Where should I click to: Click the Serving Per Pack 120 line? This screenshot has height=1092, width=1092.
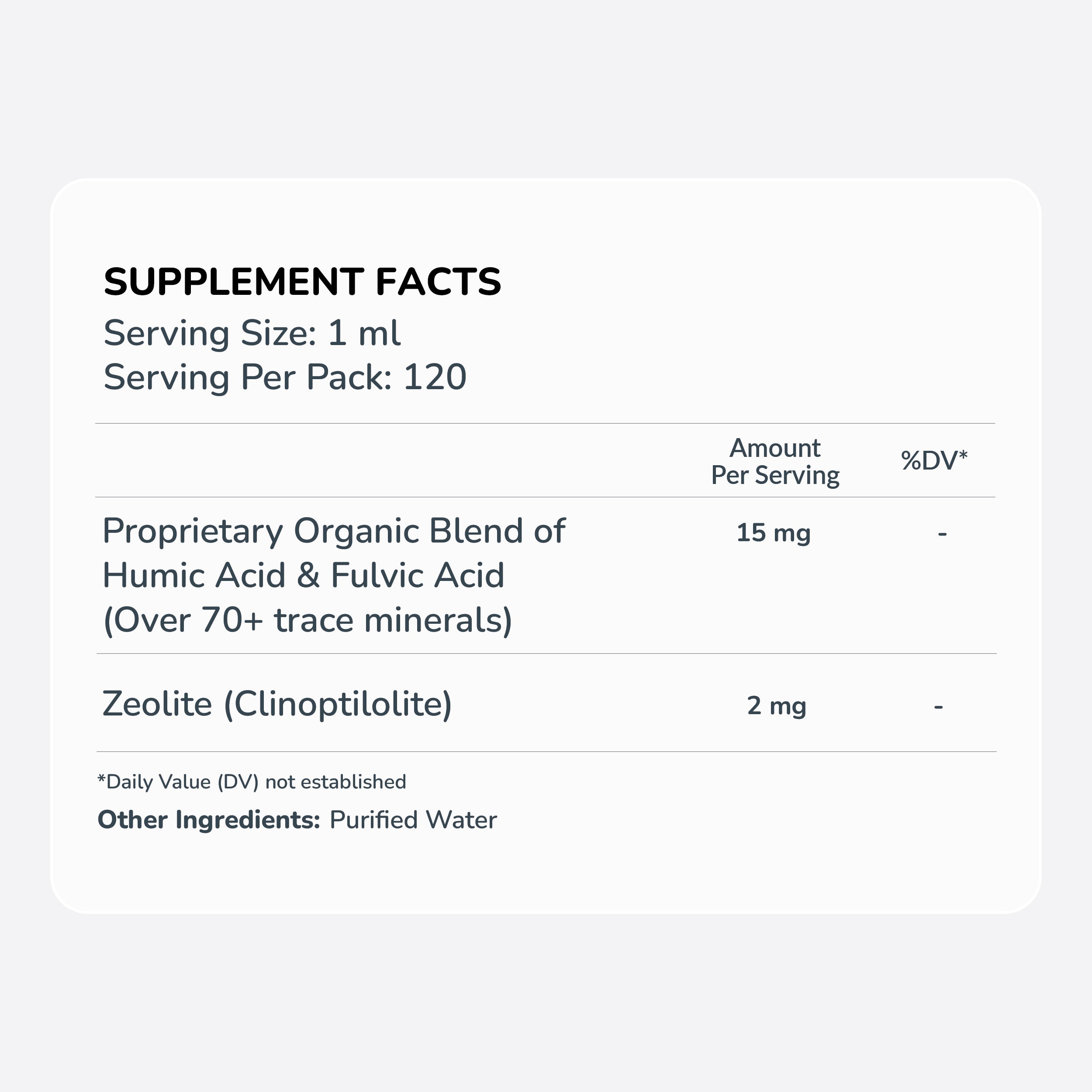click(285, 377)
